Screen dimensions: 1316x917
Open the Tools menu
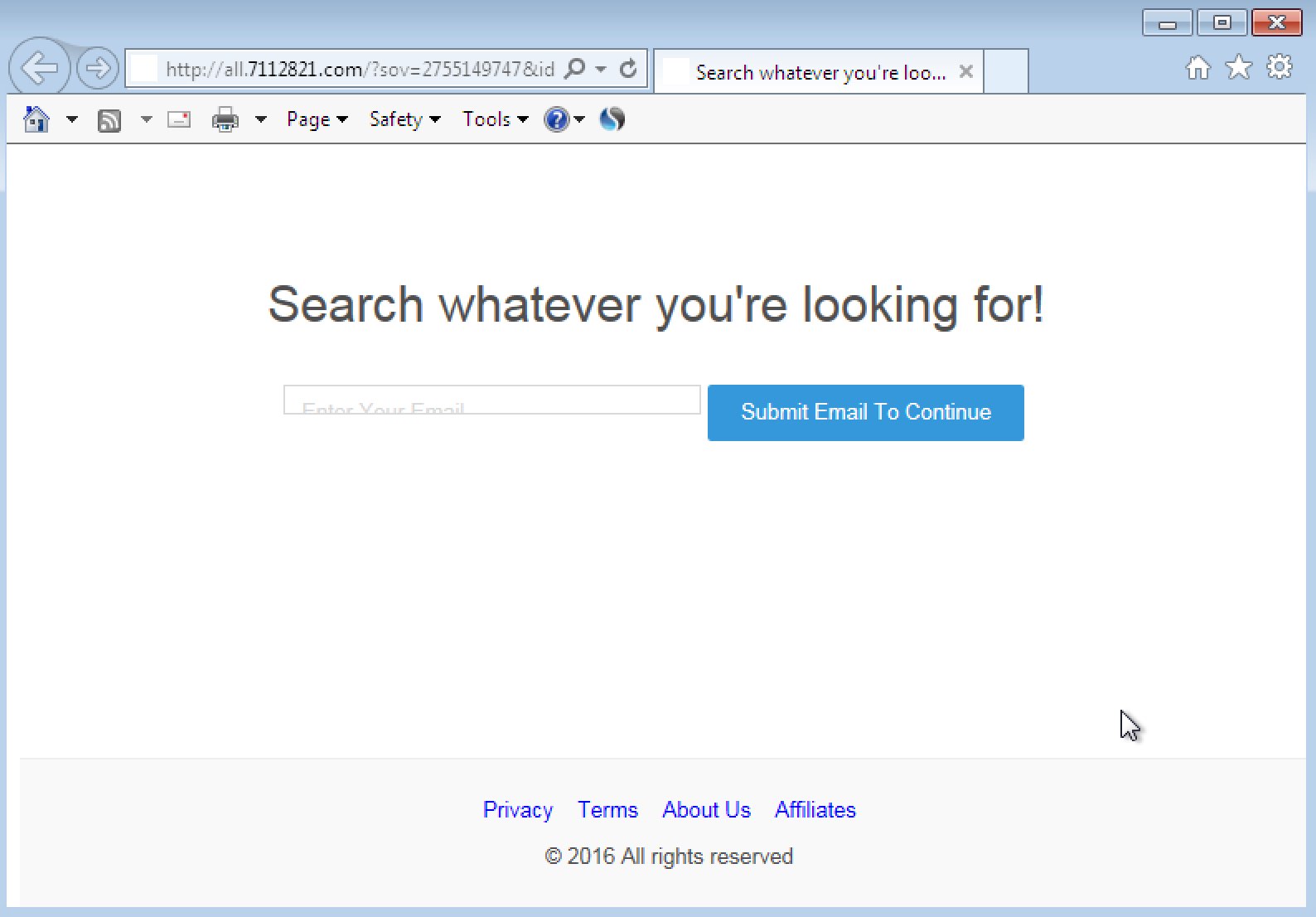(x=495, y=119)
